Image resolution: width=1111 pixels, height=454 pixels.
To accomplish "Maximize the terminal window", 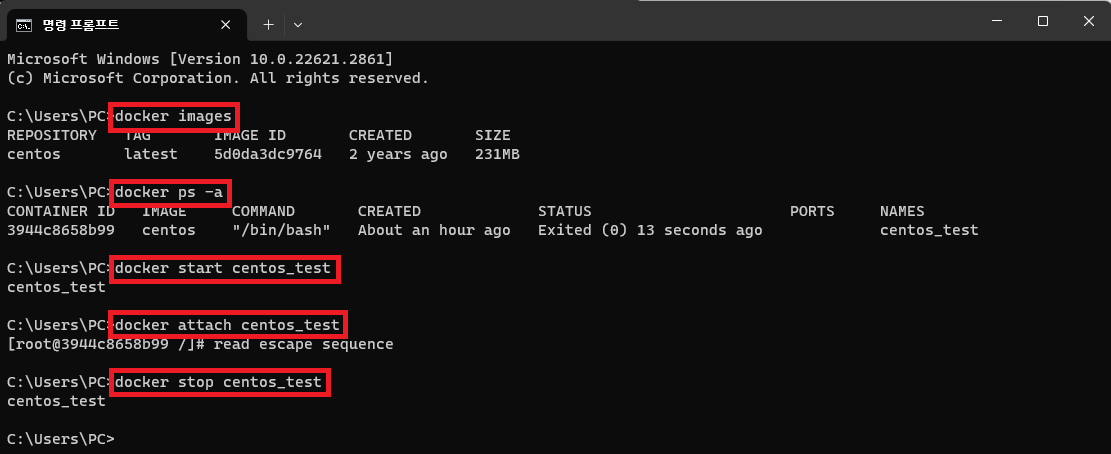I will pos(1042,21).
